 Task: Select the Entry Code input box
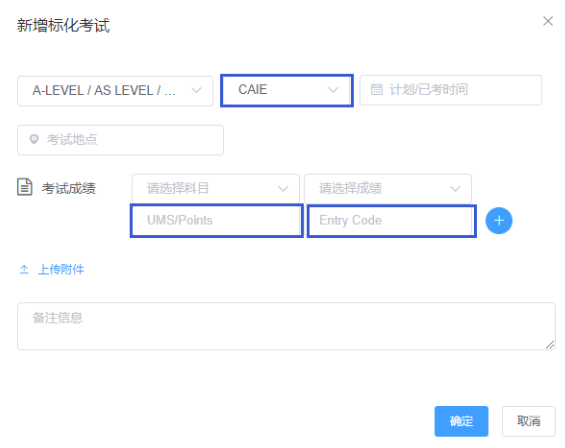(392, 221)
